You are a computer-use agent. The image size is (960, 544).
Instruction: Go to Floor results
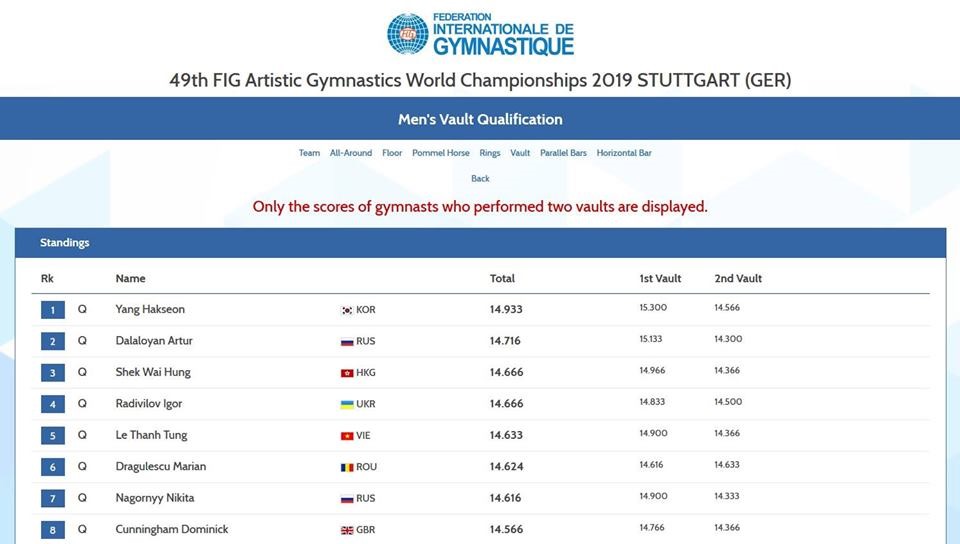coord(392,153)
